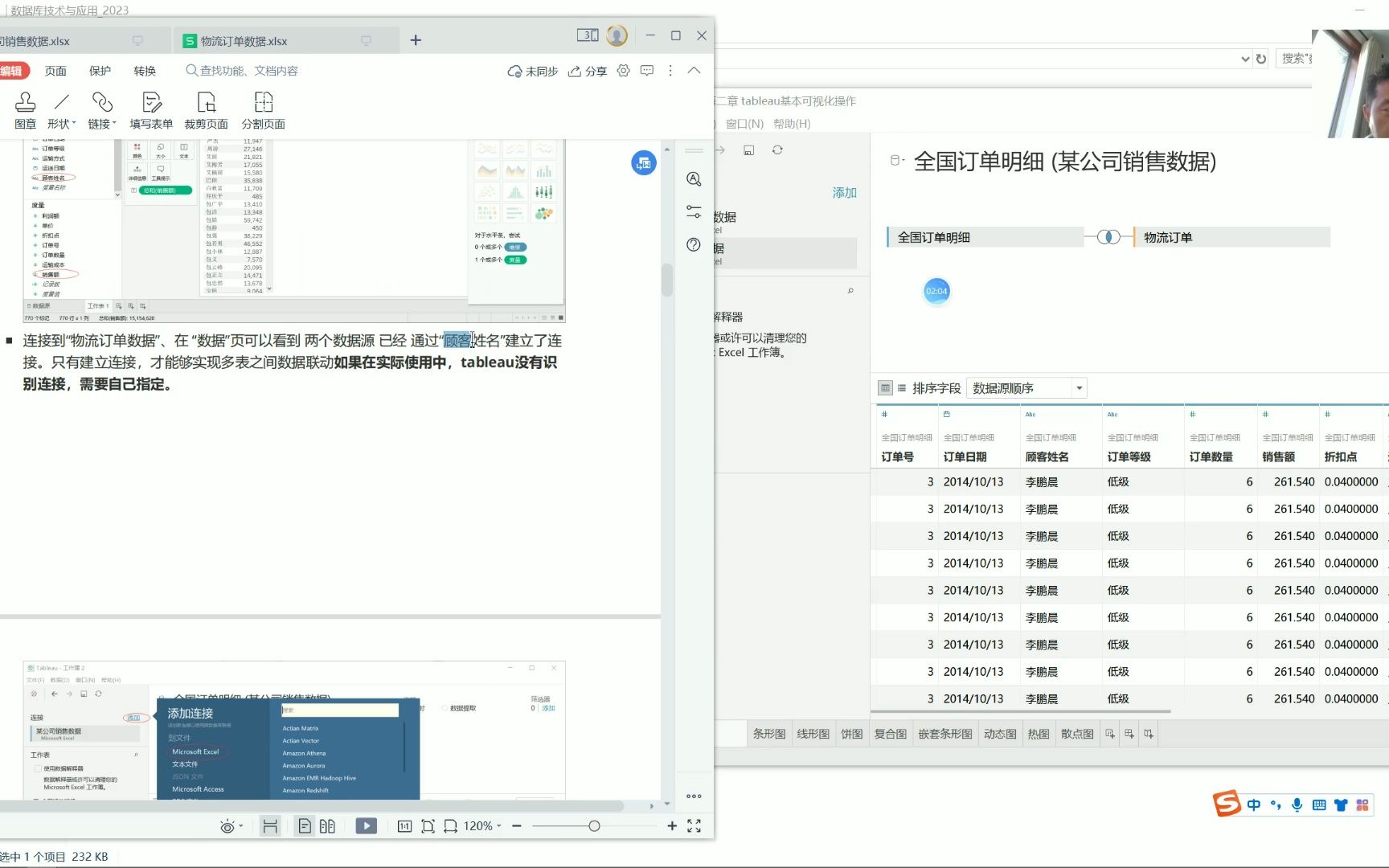Open the Sogou toolbox icon
This screenshot has height=868, width=1389.
coord(1362,805)
